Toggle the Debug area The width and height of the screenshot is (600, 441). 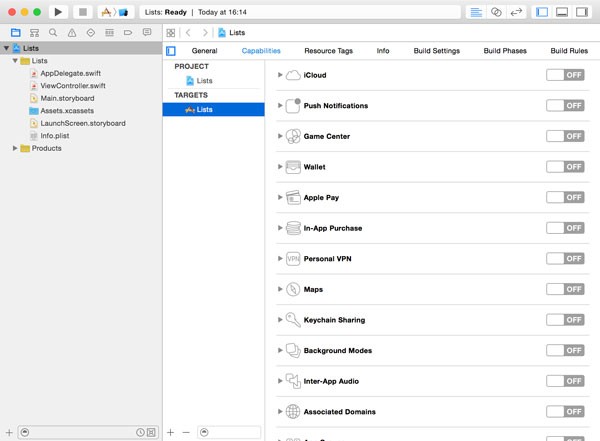click(x=562, y=12)
